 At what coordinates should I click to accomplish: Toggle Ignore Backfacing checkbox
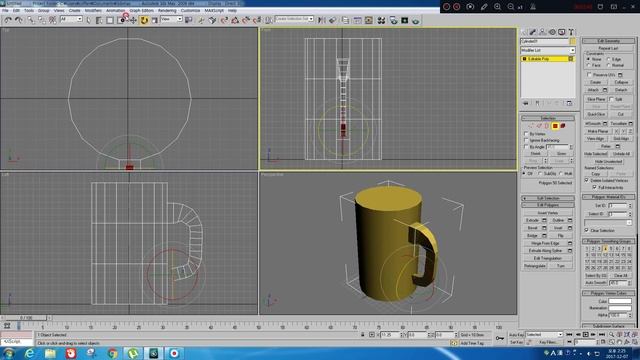(x=527, y=140)
